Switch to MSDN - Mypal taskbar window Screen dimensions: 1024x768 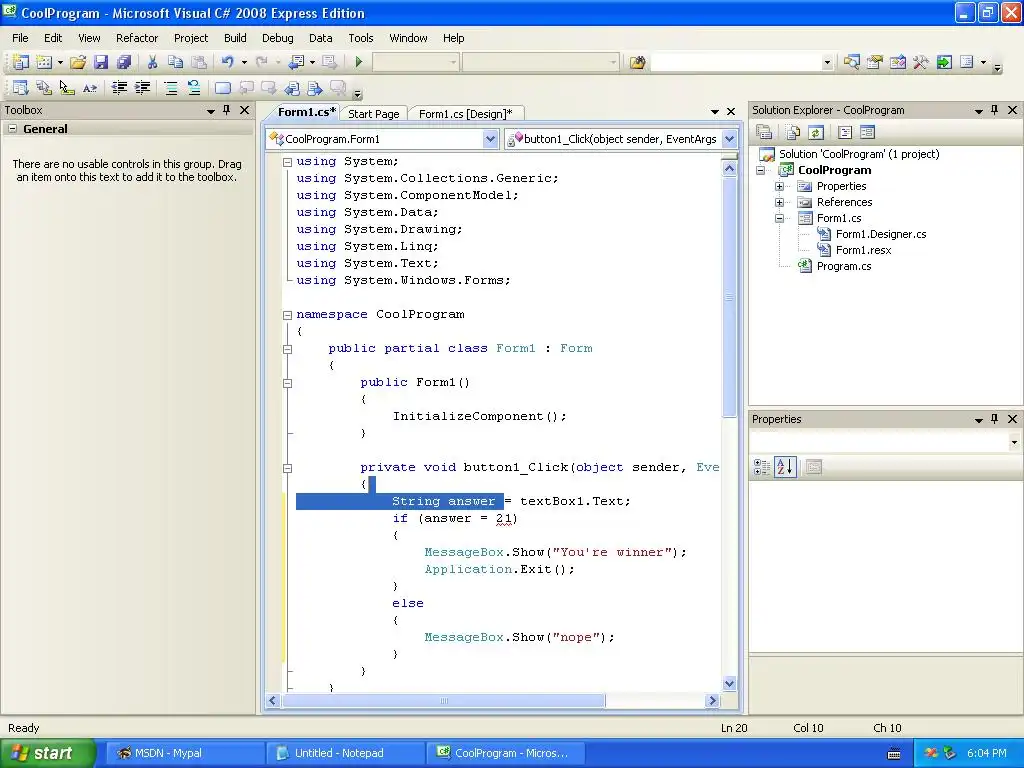pyautogui.click(x=184, y=753)
